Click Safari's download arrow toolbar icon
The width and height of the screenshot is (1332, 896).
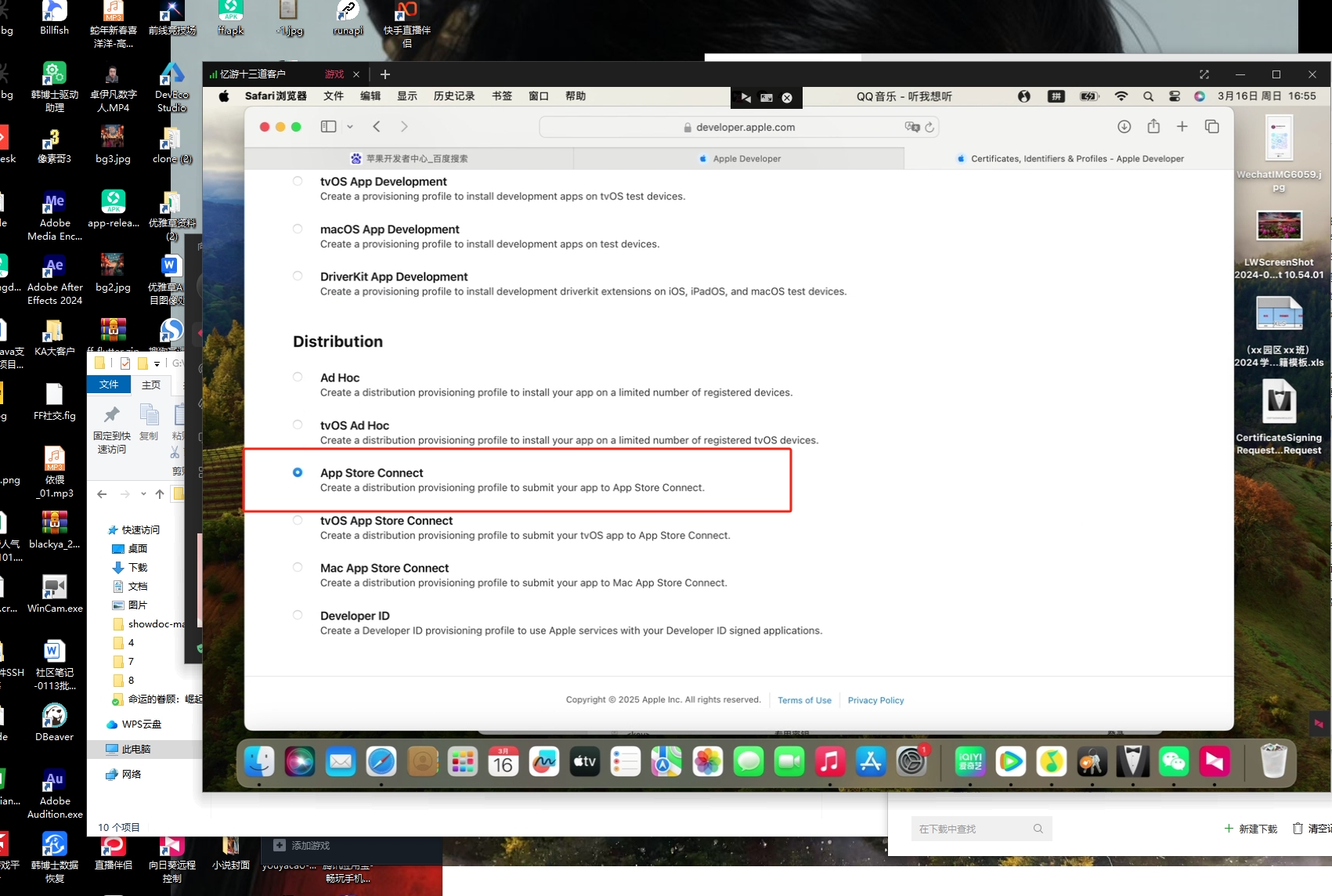point(1124,126)
